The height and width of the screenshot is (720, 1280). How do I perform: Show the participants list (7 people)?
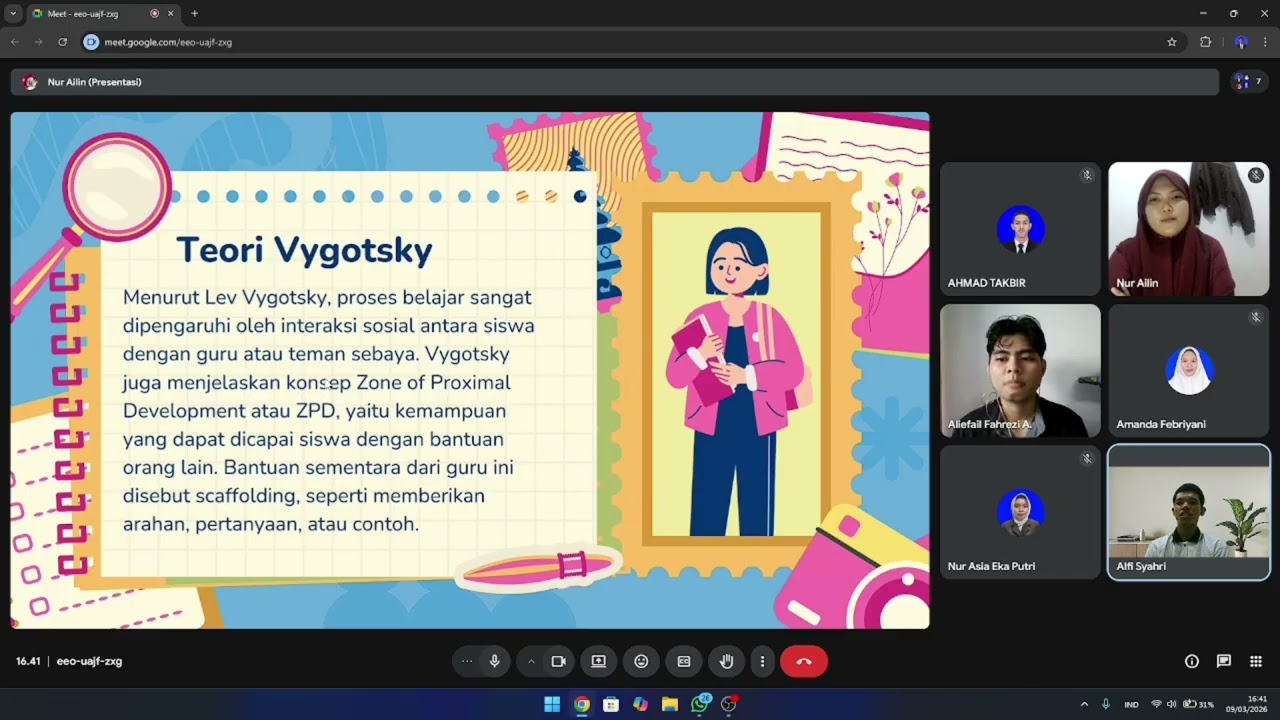tap(1248, 82)
